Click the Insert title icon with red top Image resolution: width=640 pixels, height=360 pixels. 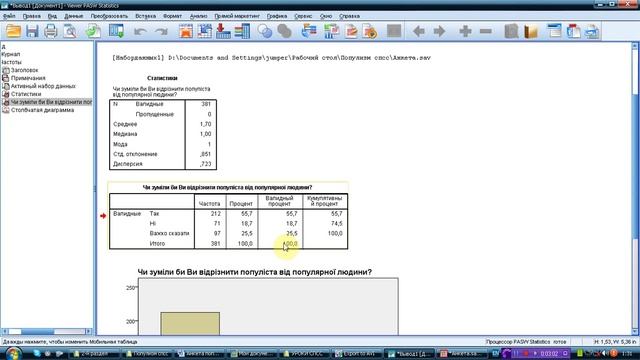(x=573, y=31)
